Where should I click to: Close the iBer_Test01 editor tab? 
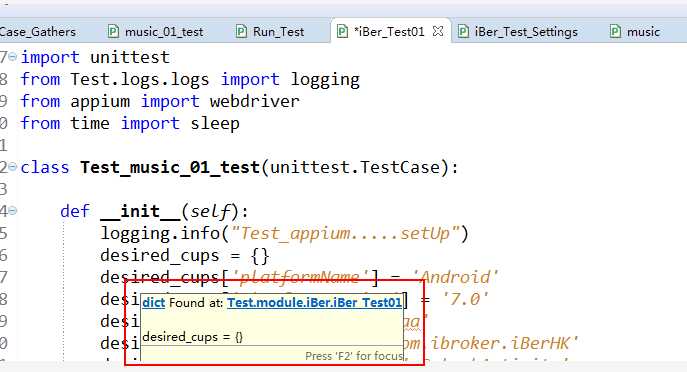[437, 31]
